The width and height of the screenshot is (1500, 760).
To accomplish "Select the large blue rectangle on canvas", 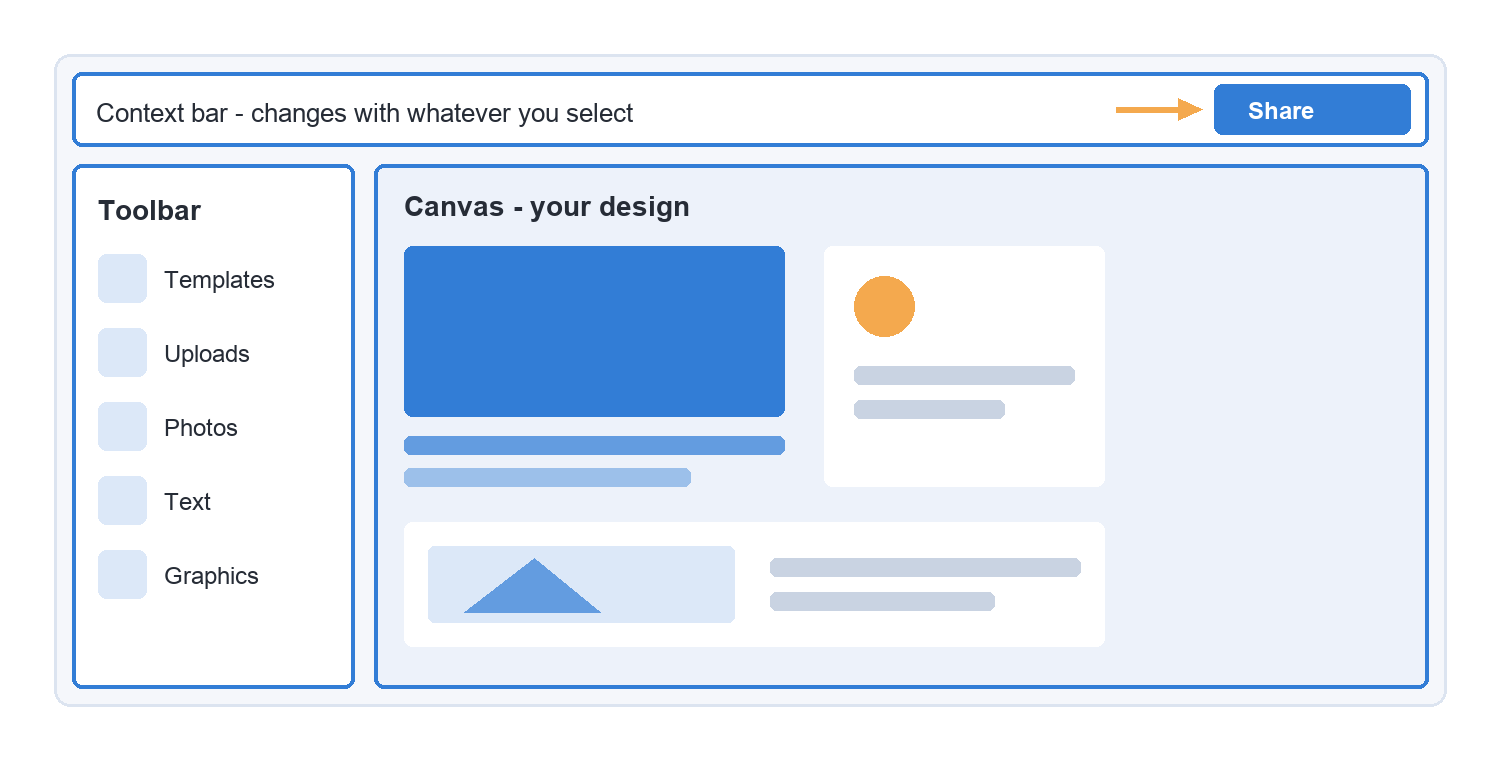I will click(x=594, y=331).
